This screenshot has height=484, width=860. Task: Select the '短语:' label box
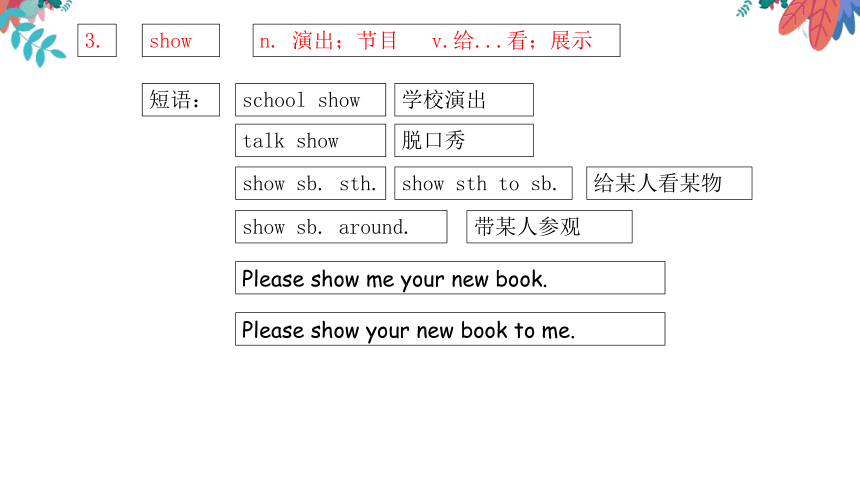(x=180, y=100)
